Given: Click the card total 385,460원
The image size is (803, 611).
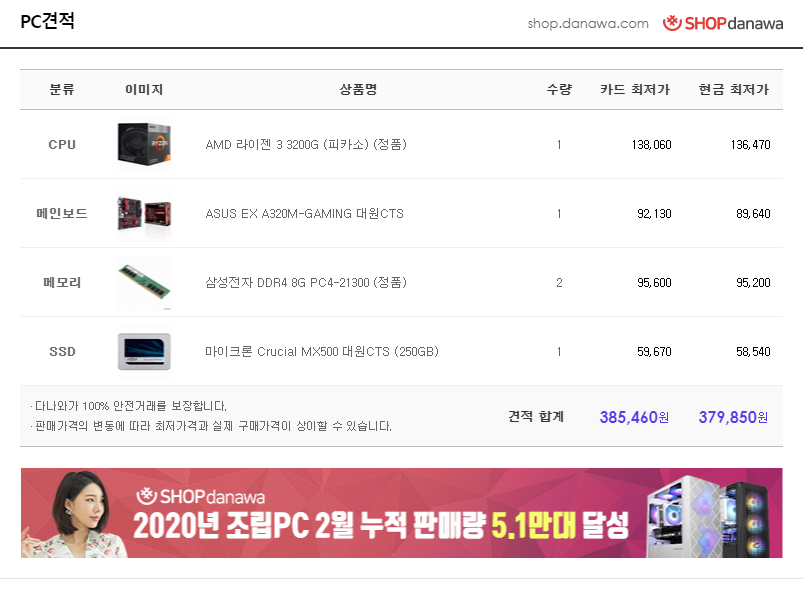Looking at the screenshot, I should click(x=634, y=417).
